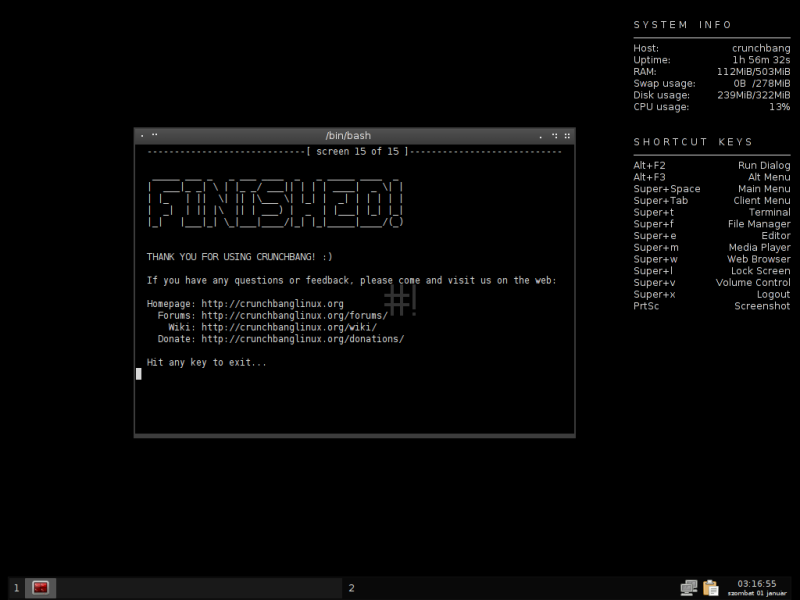Click the "Host:" label in System Info
The image size is (800, 600).
[646, 48]
